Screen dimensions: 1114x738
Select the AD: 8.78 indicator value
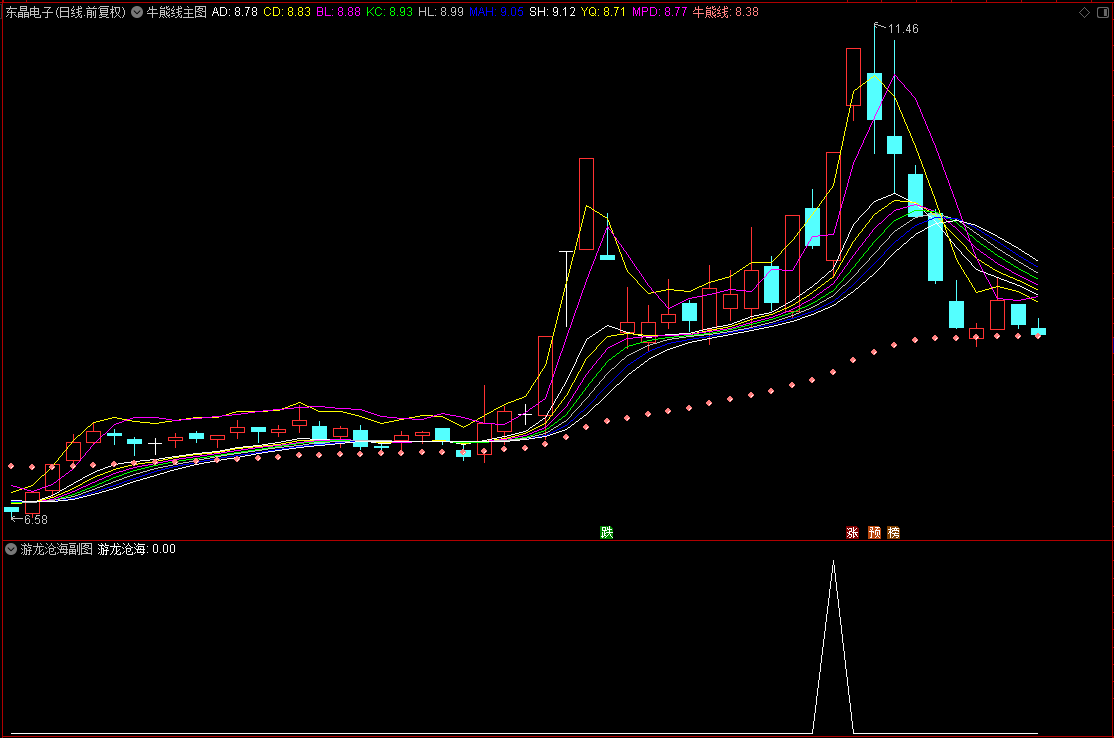(x=234, y=12)
